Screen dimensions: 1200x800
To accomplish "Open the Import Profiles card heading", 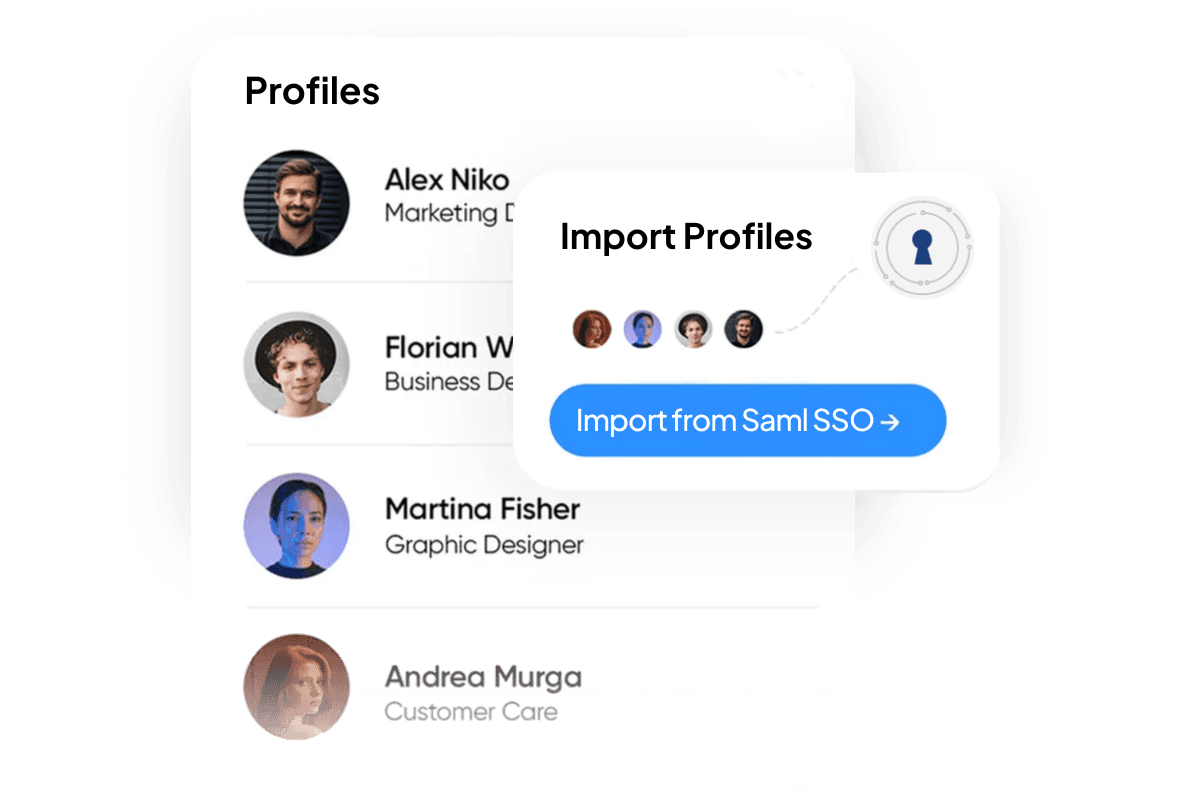I will 687,237.
